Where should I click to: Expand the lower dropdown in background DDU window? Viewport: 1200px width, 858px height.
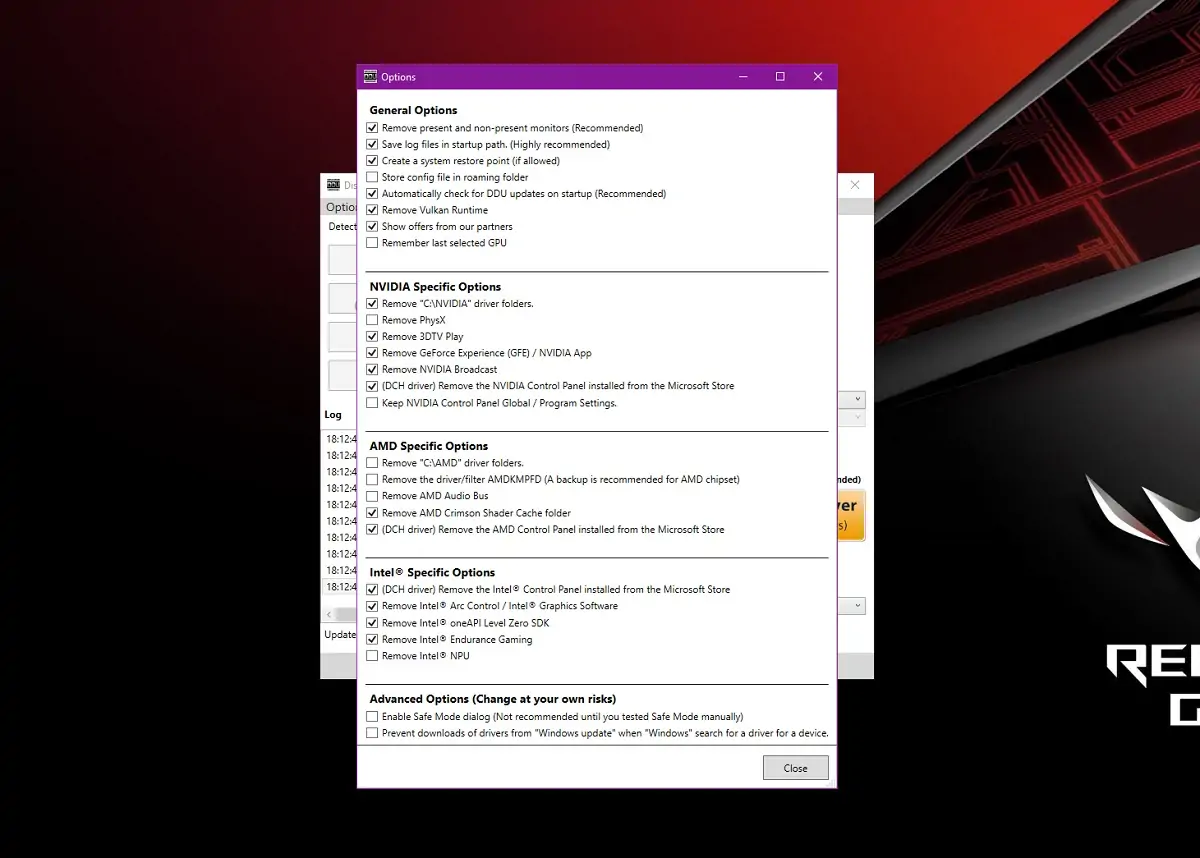852,606
